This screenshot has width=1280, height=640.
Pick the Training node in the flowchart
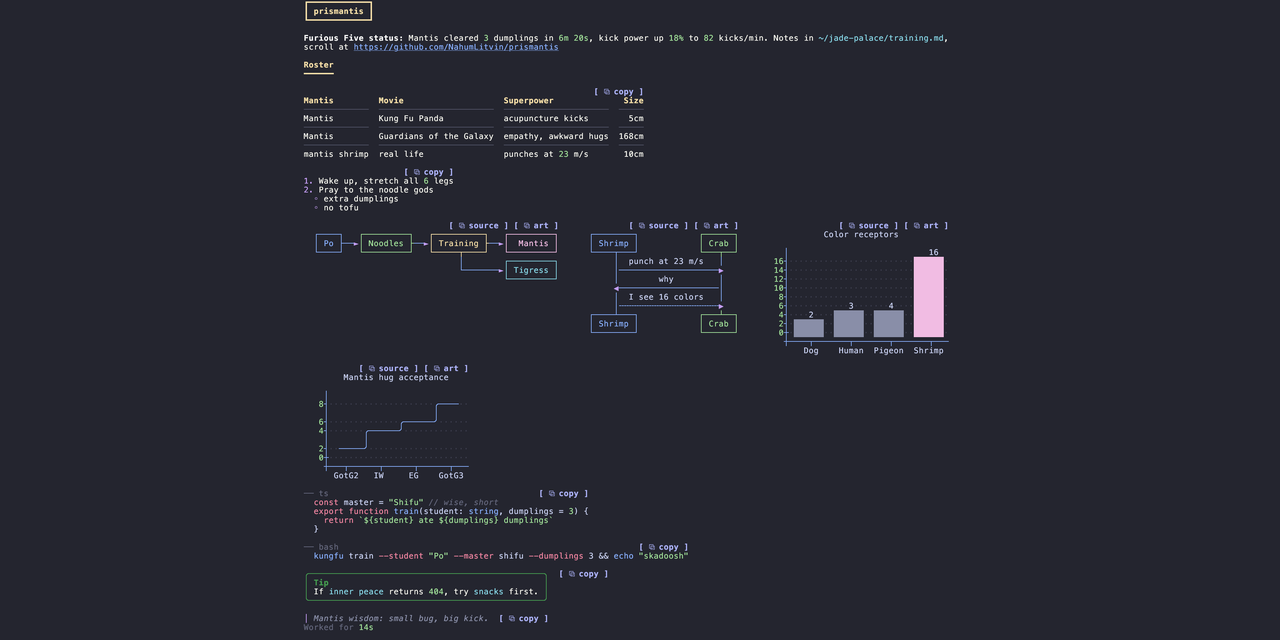(x=459, y=243)
